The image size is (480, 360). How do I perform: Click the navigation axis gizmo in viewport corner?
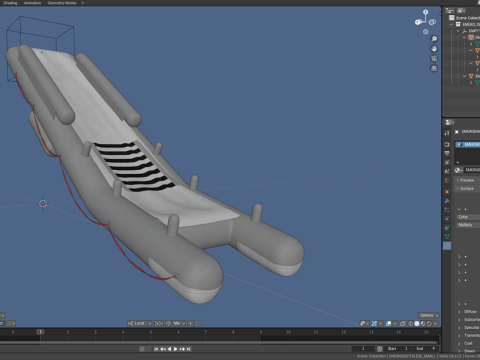[425, 22]
